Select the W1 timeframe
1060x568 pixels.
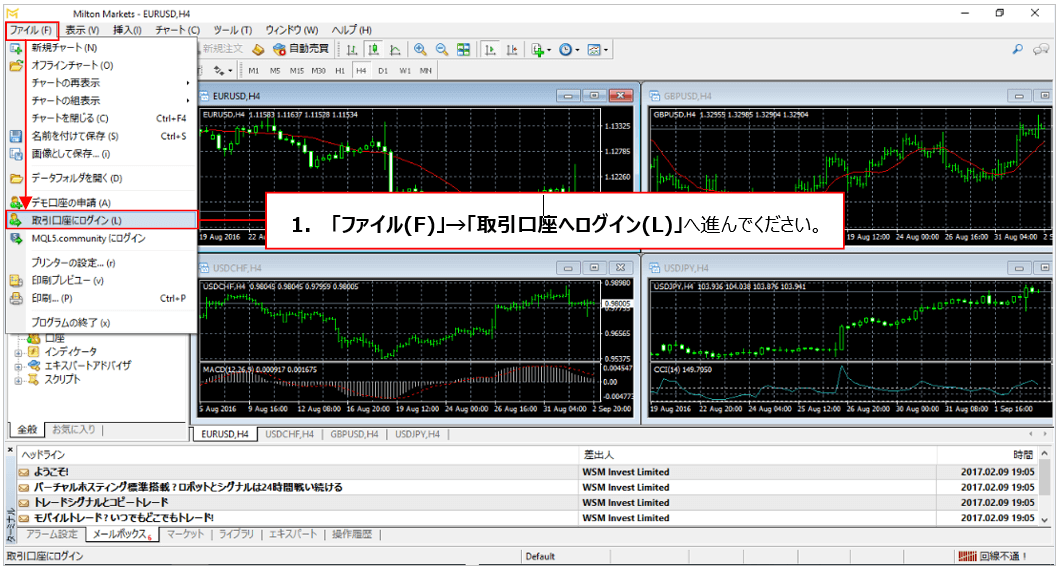tap(405, 70)
